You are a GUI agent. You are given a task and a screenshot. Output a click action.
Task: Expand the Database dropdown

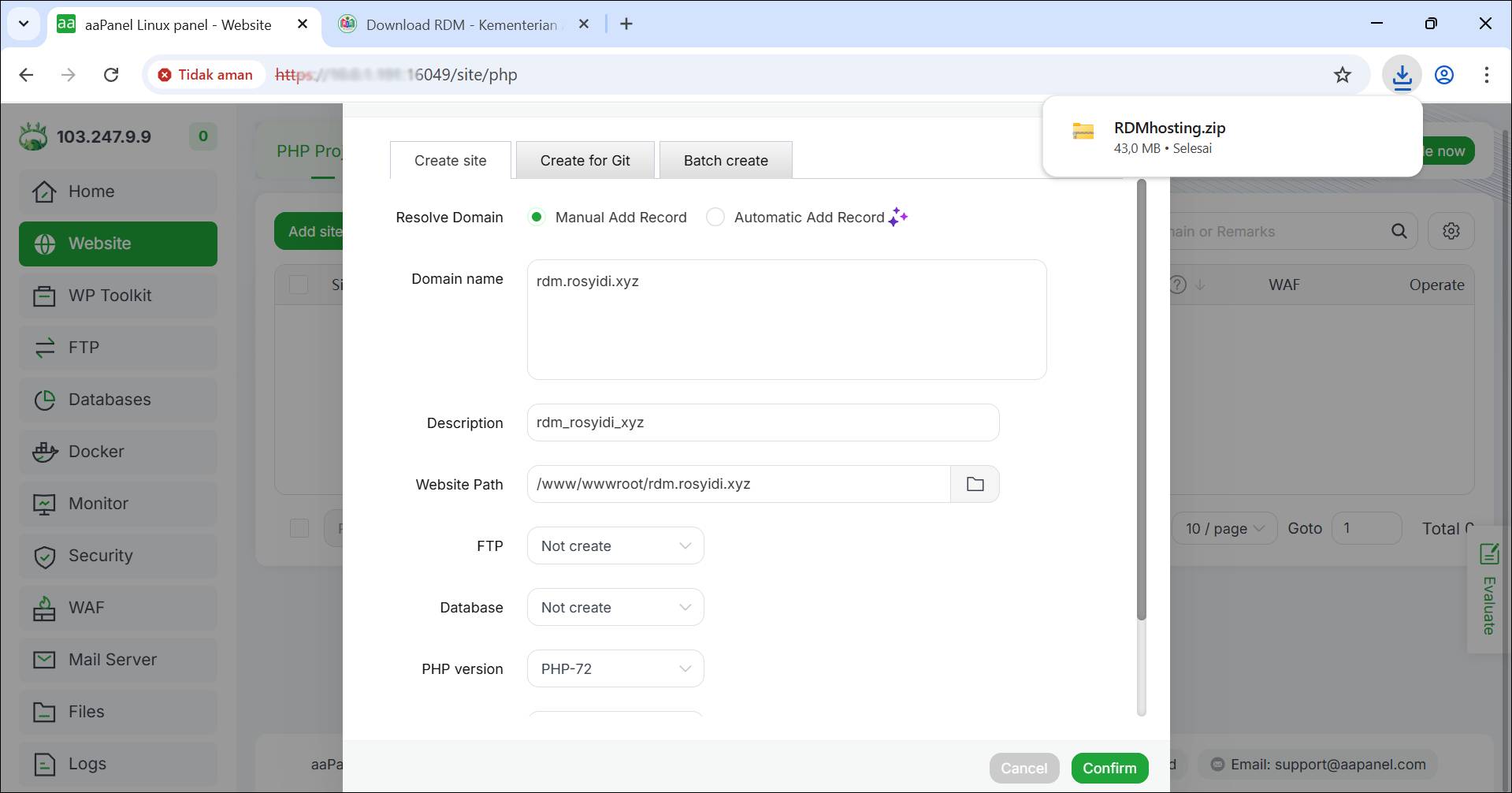pos(615,608)
